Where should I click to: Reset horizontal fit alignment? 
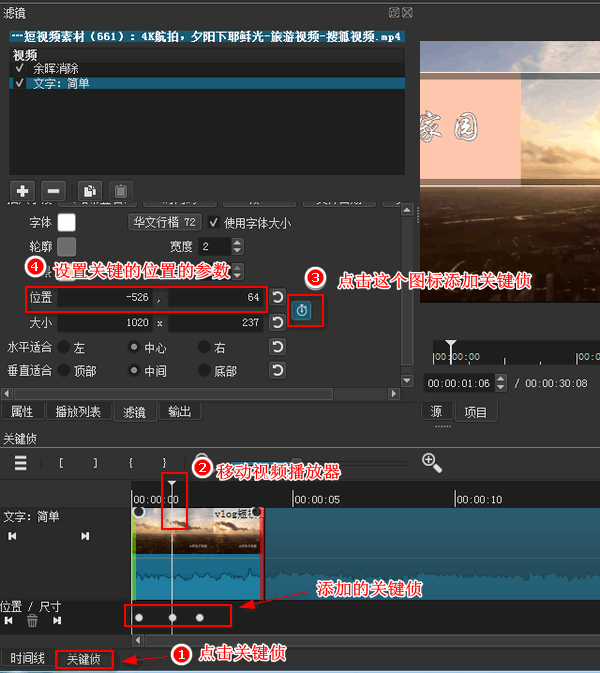[x=278, y=347]
